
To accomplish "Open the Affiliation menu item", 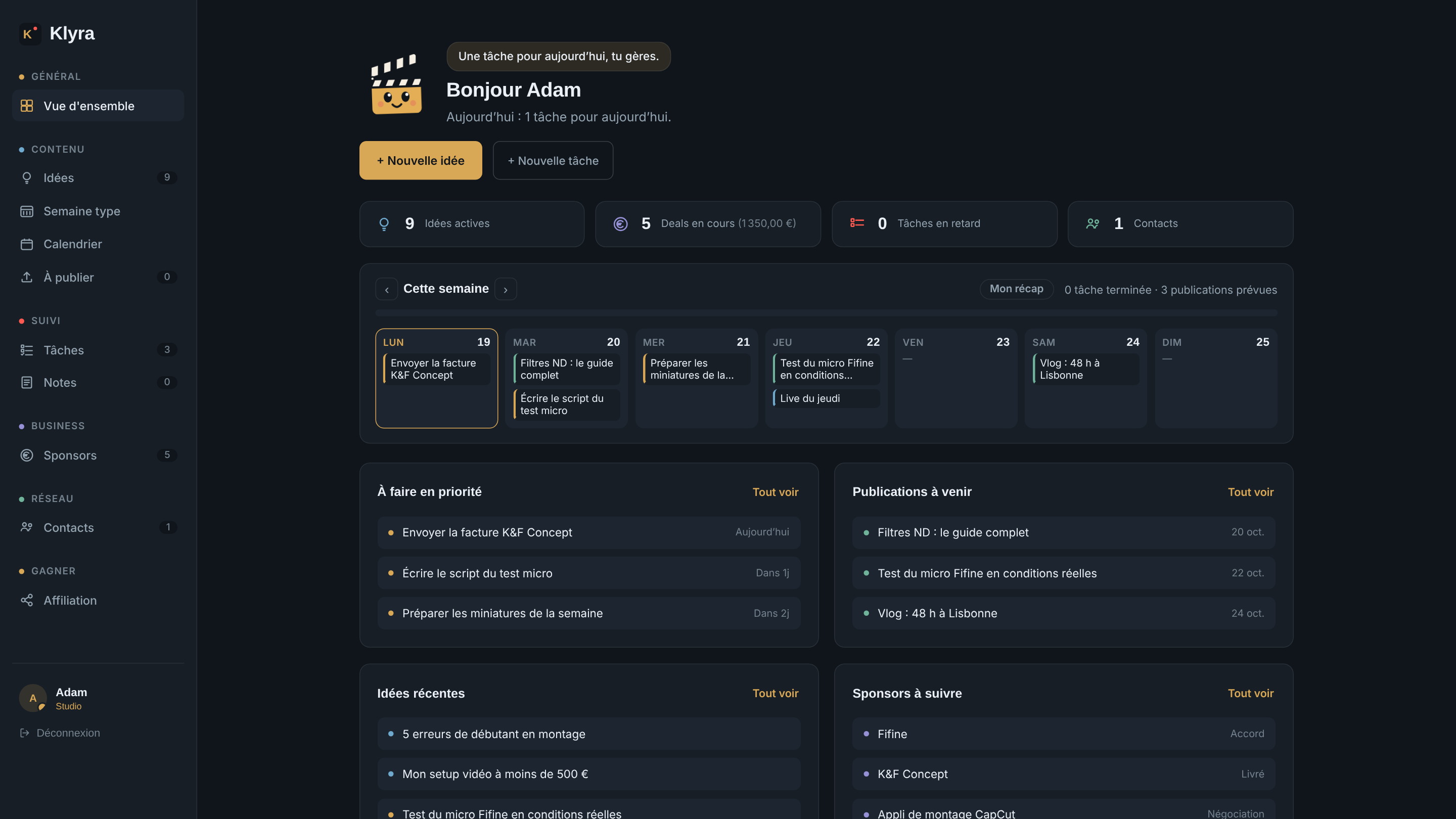I will [98, 600].
